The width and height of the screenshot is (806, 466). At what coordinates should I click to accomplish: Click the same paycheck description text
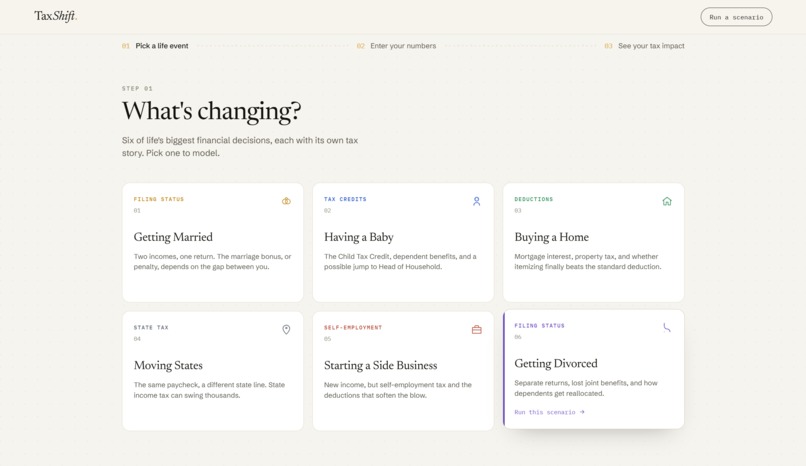[x=209, y=390]
